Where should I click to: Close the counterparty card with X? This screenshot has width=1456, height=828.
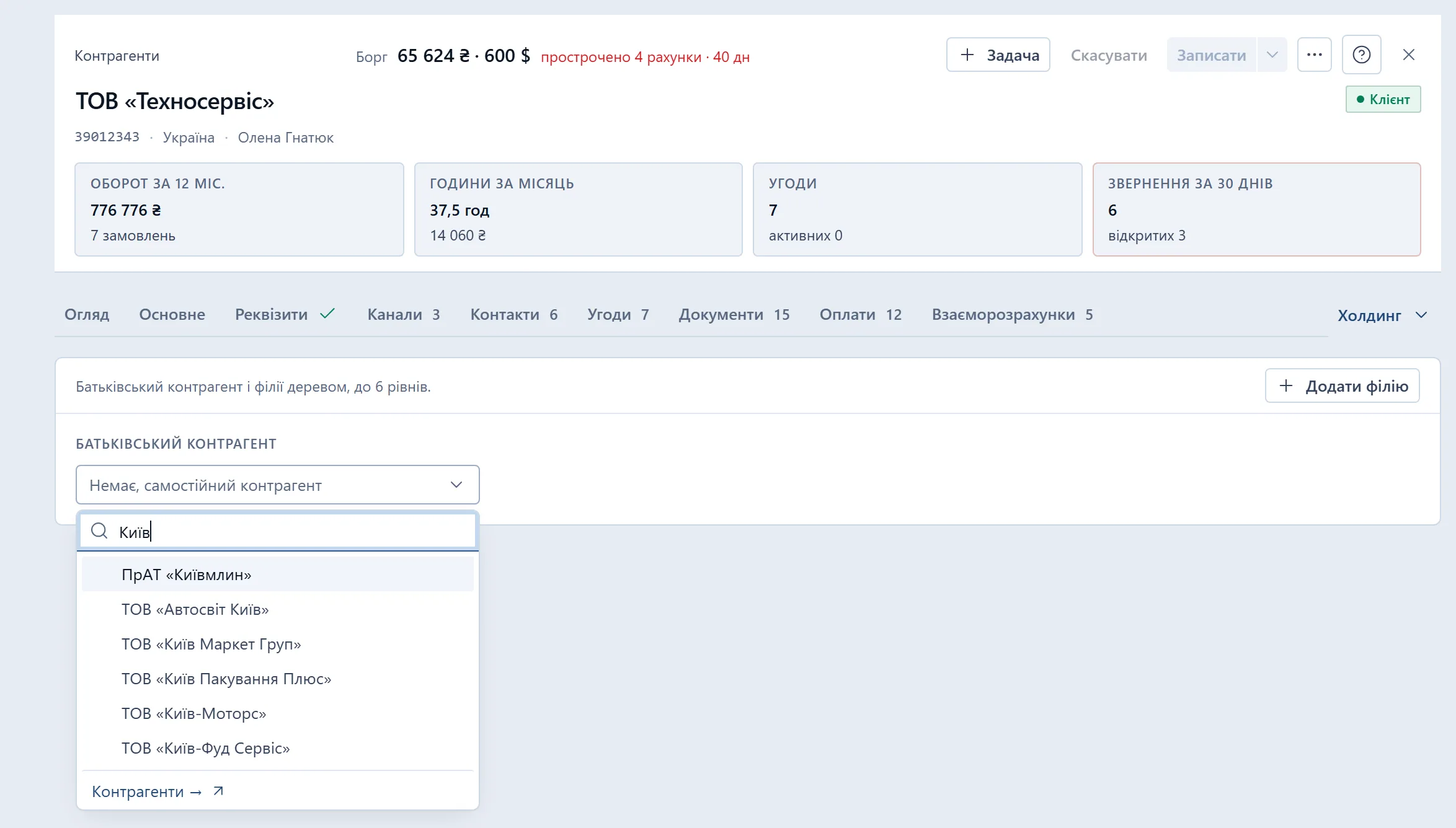[1408, 55]
